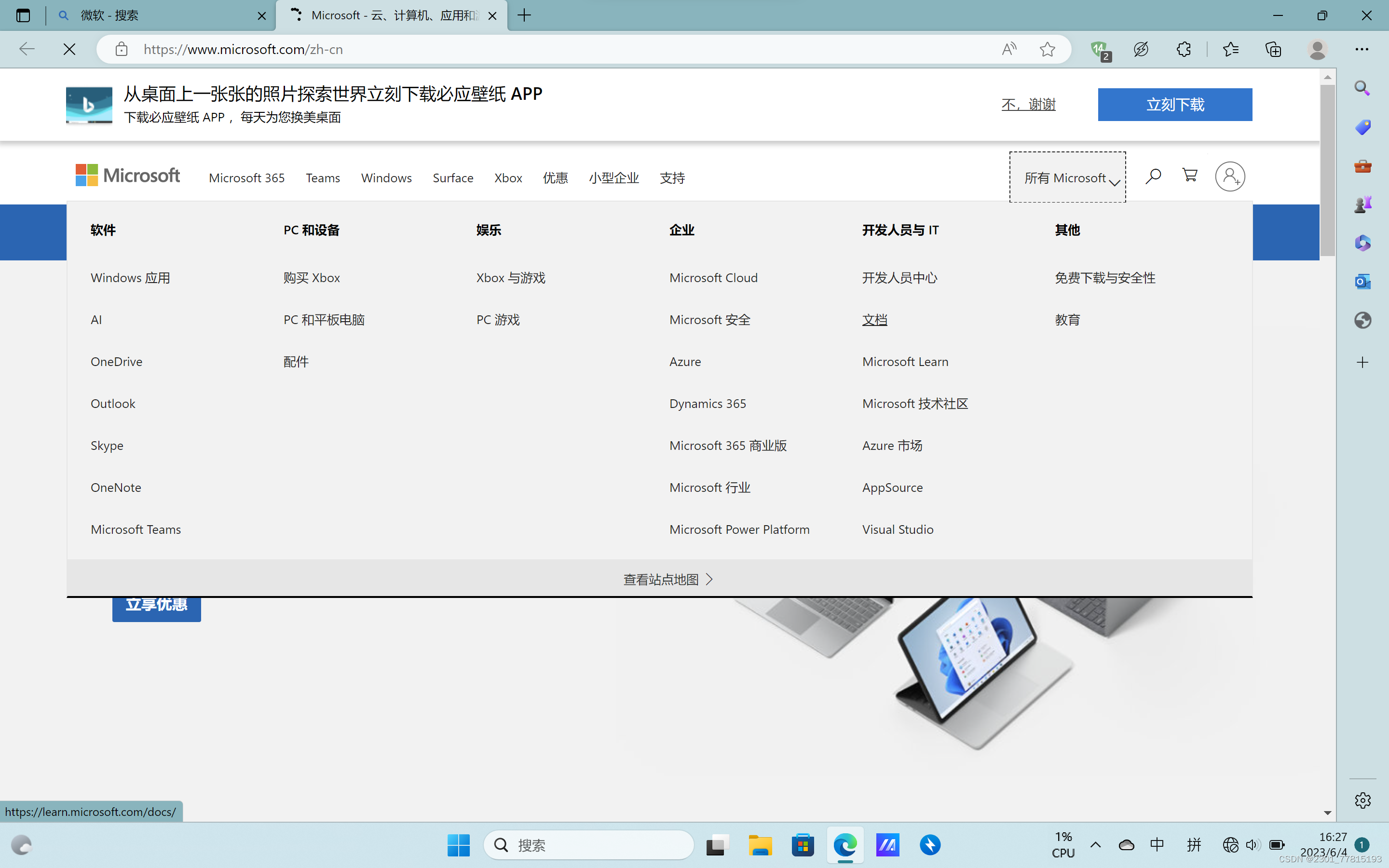
Task: Expand the system tray hidden icons chevron
Action: (x=1095, y=844)
